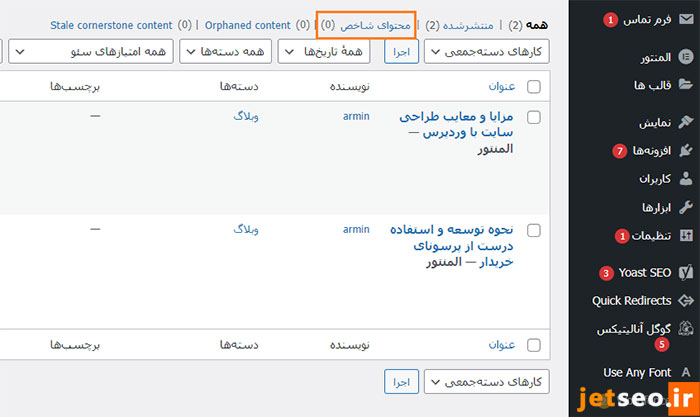The width and height of the screenshot is (700, 417).
Task: Check the مزایا و معایب طراحی post checkbox
Action: [533, 117]
